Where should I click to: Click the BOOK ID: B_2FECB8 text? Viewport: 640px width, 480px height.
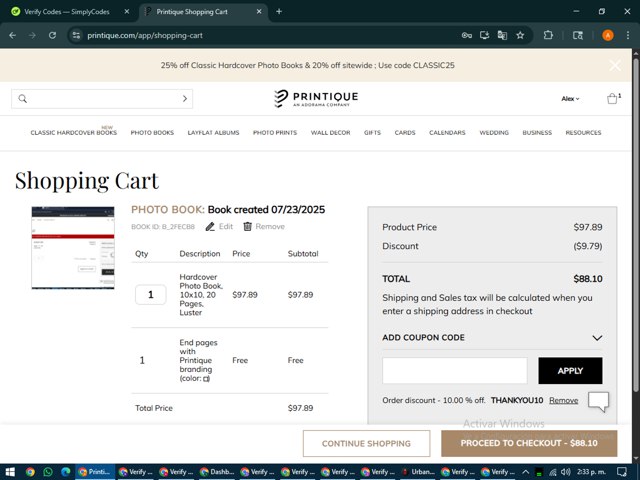tap(163, 227)
